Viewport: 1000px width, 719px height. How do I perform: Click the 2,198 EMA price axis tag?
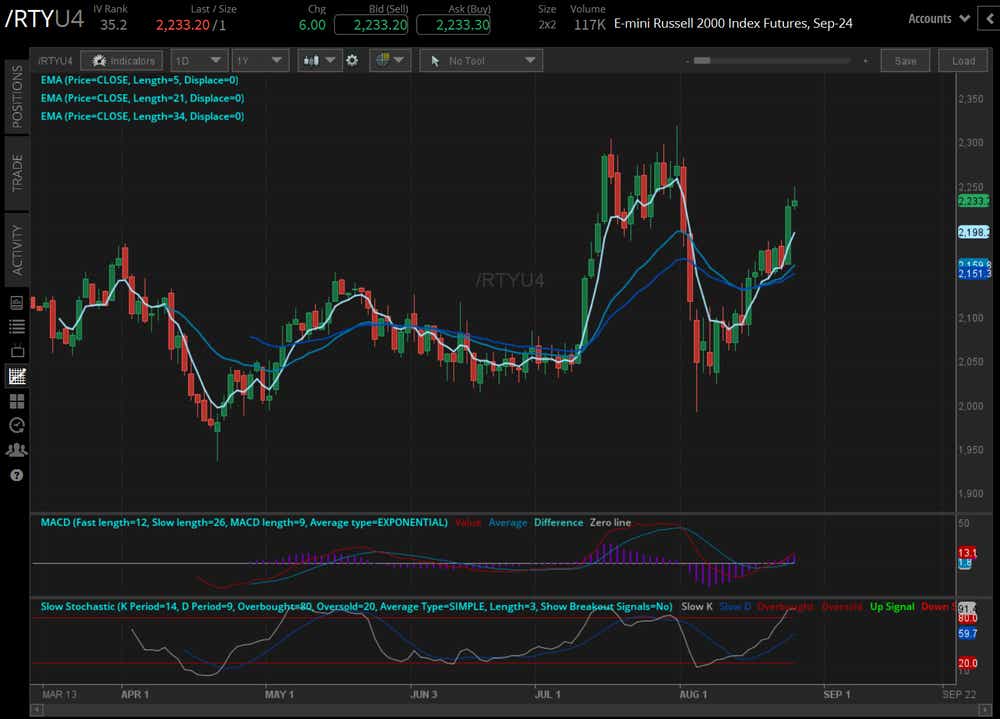coord(973,233)
